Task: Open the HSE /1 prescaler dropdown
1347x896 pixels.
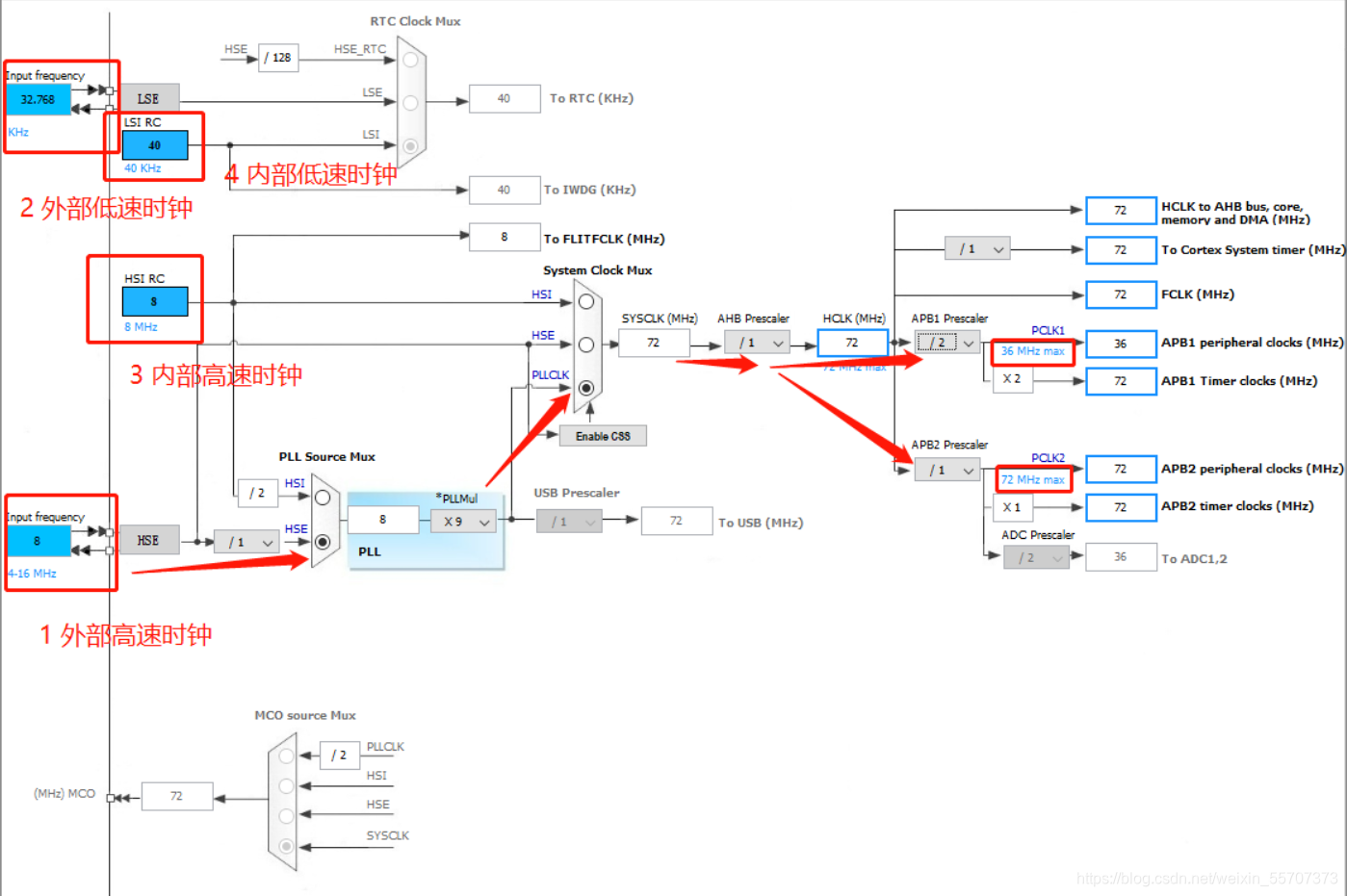Action: [246, 542]
